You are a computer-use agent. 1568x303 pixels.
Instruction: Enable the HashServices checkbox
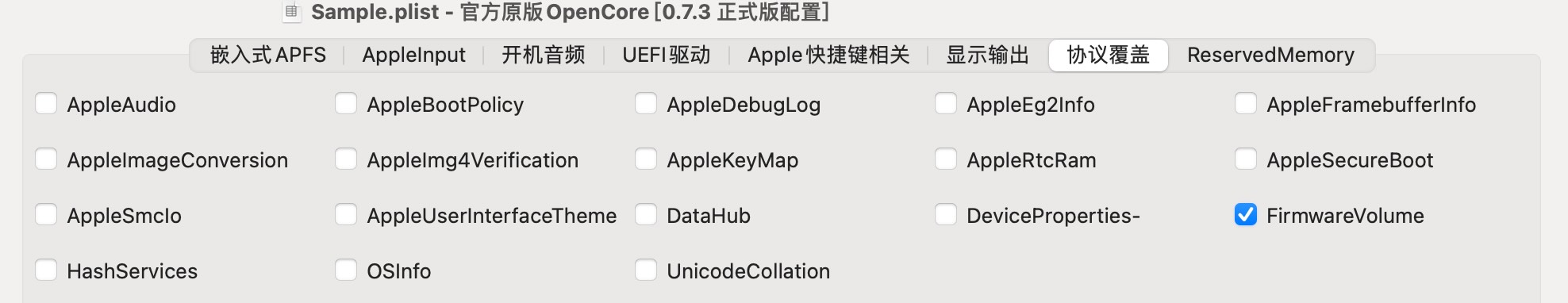(x=46, y=270)
